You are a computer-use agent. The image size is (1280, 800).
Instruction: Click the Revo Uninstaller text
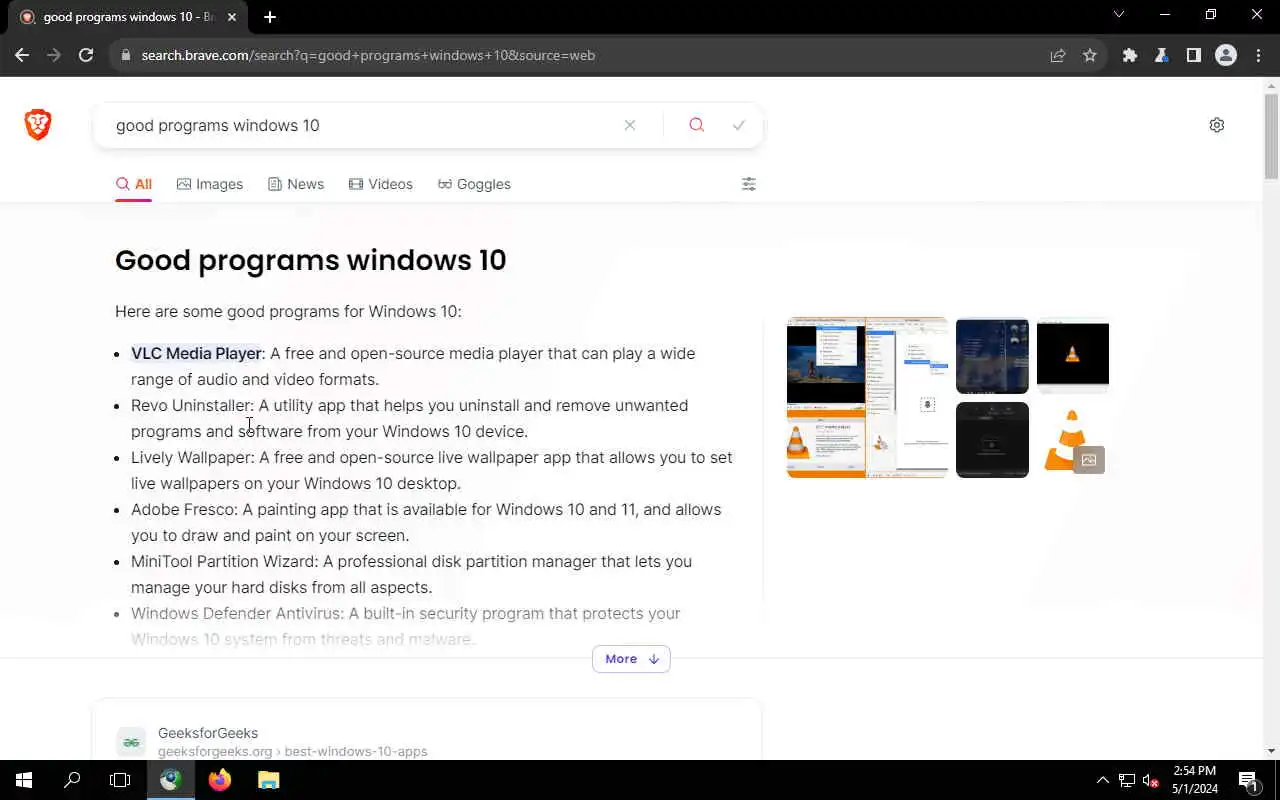tap(191, 405)
